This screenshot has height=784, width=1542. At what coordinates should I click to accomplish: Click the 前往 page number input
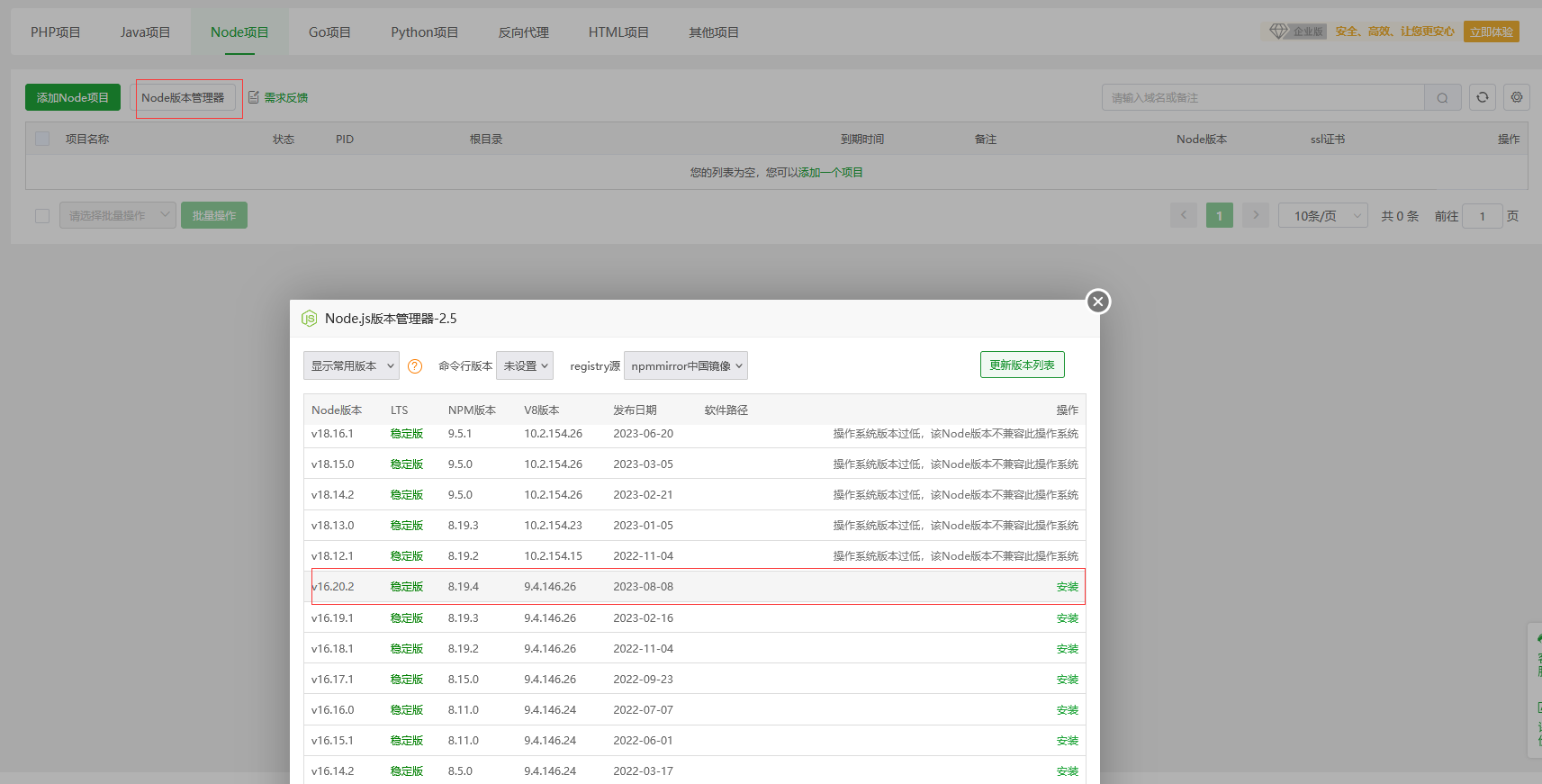coord(1483,216)
